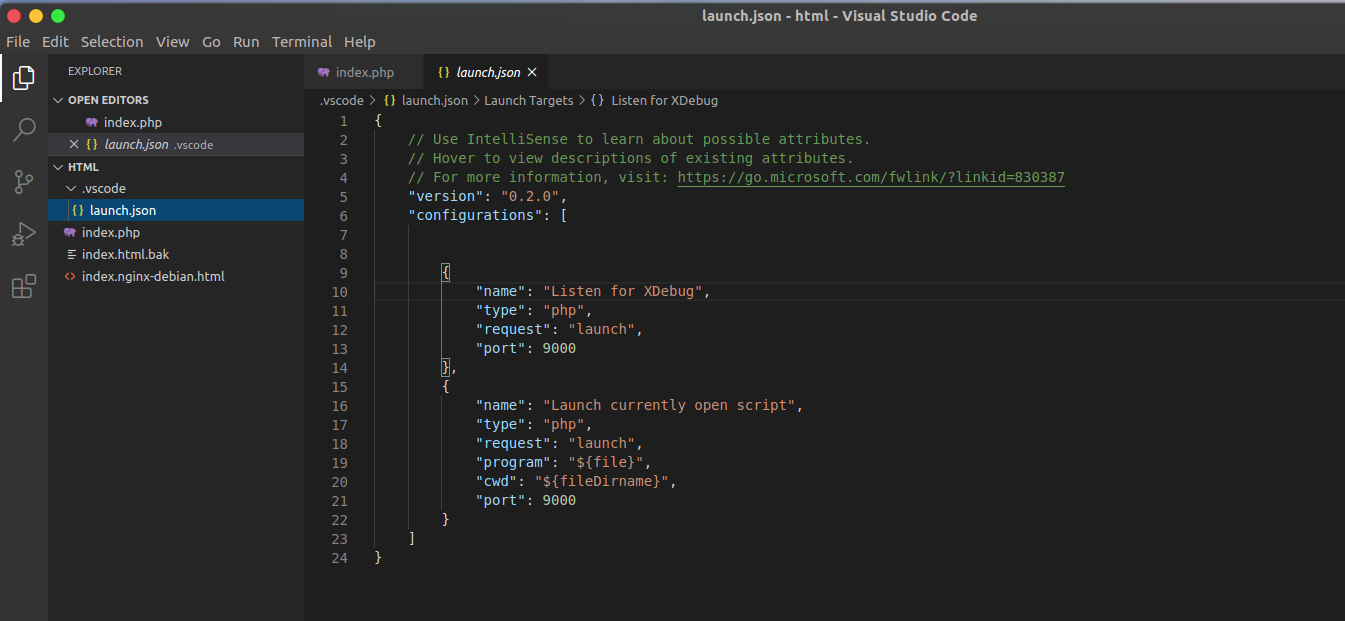Click "Listen for XDebug" name value
The height and width of the screenshot is (621, 1345).
(626, 291)
